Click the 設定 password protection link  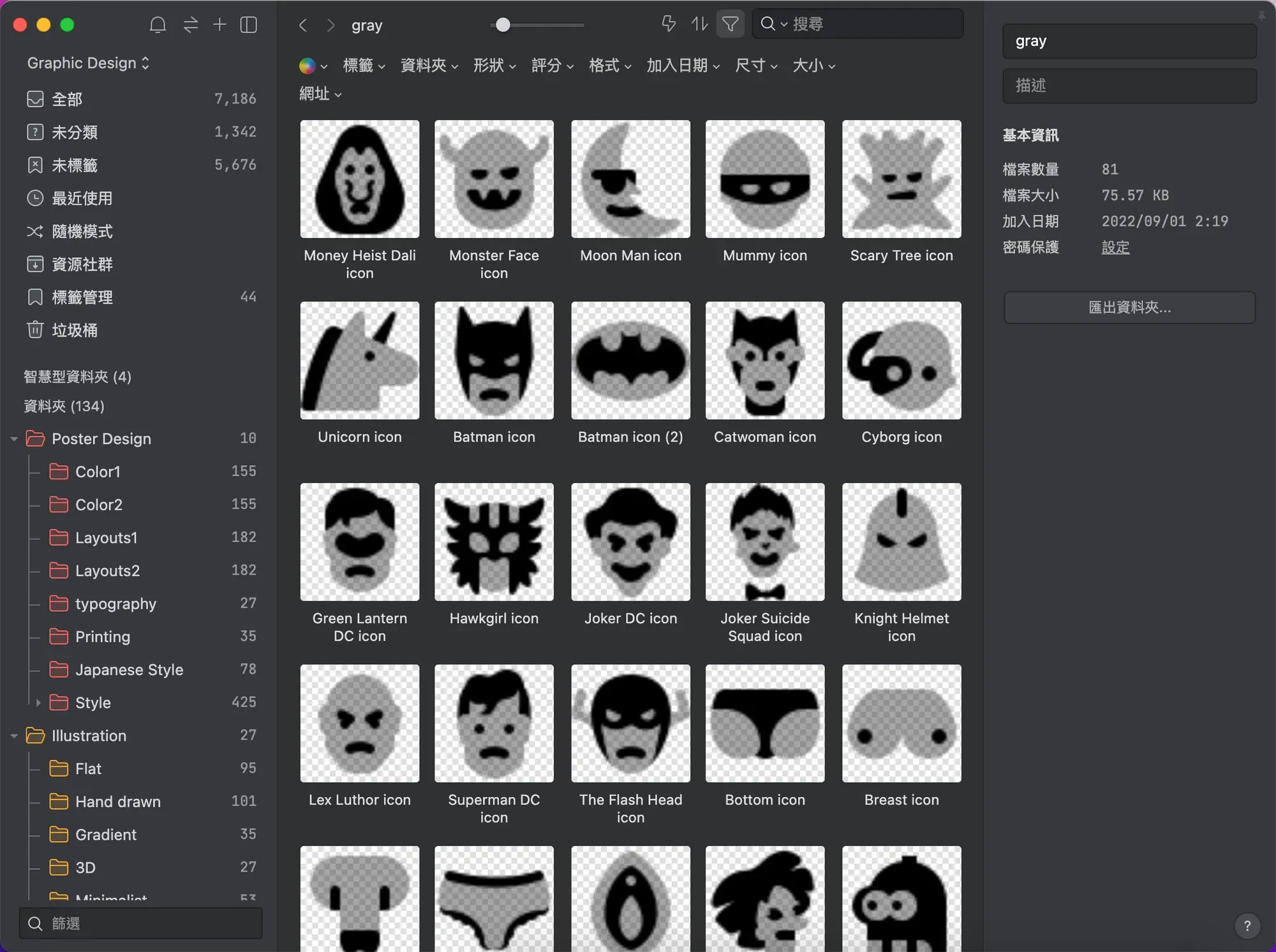[x=1115, y=248]
